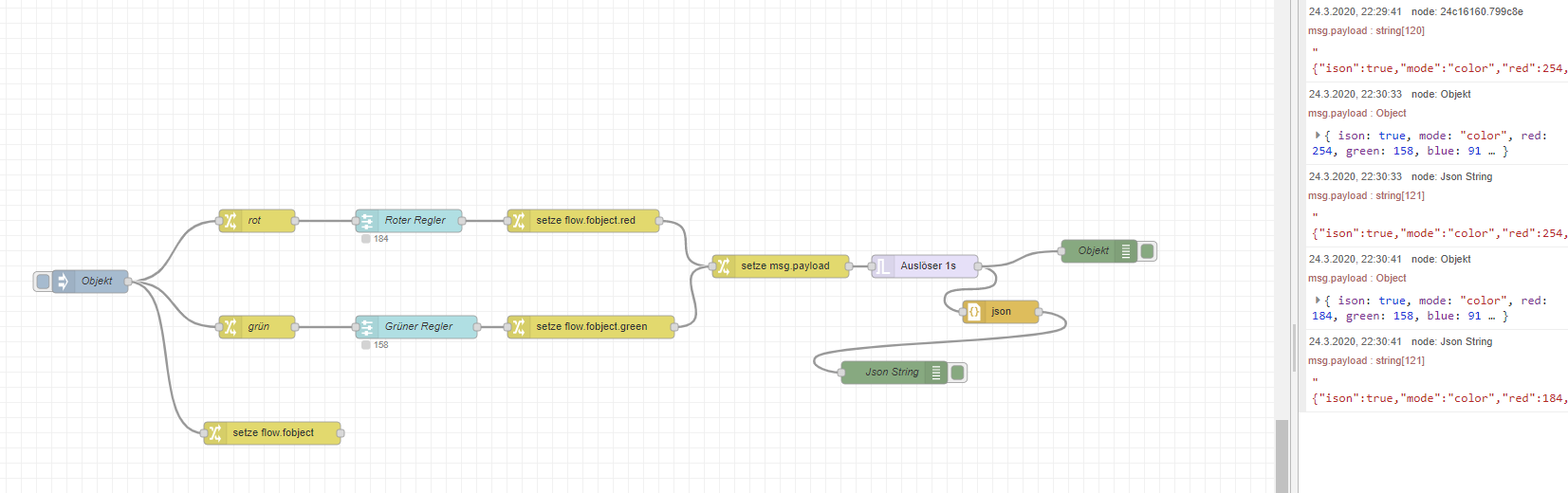Select the 'grün' change node icon
Viewport: 1568px width, 493px height.
(x=230, y=327)
